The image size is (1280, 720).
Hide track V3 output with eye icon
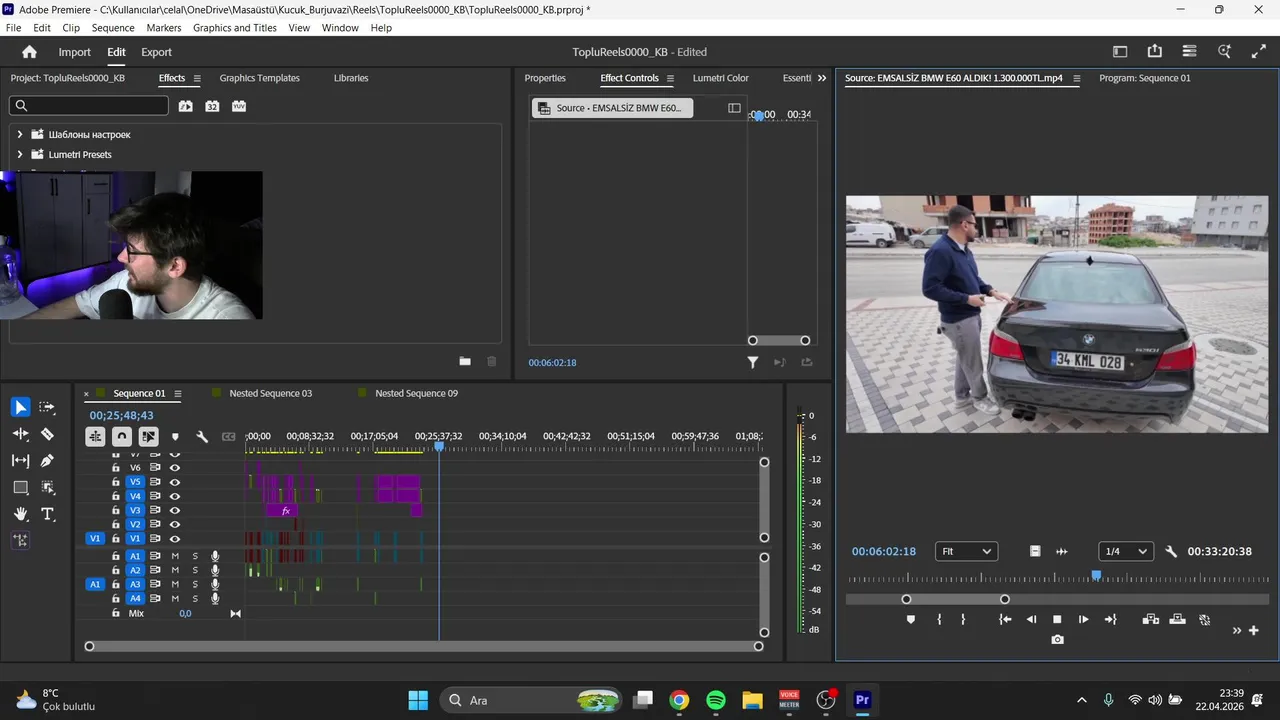[175, 510]
